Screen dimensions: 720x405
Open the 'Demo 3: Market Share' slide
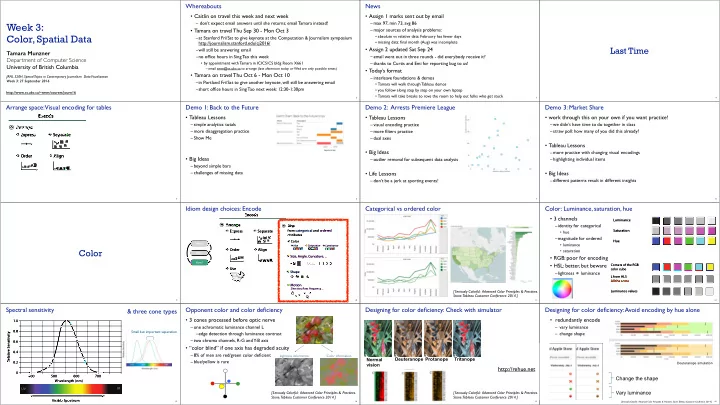pyautogui.click(x=630, y=152)
